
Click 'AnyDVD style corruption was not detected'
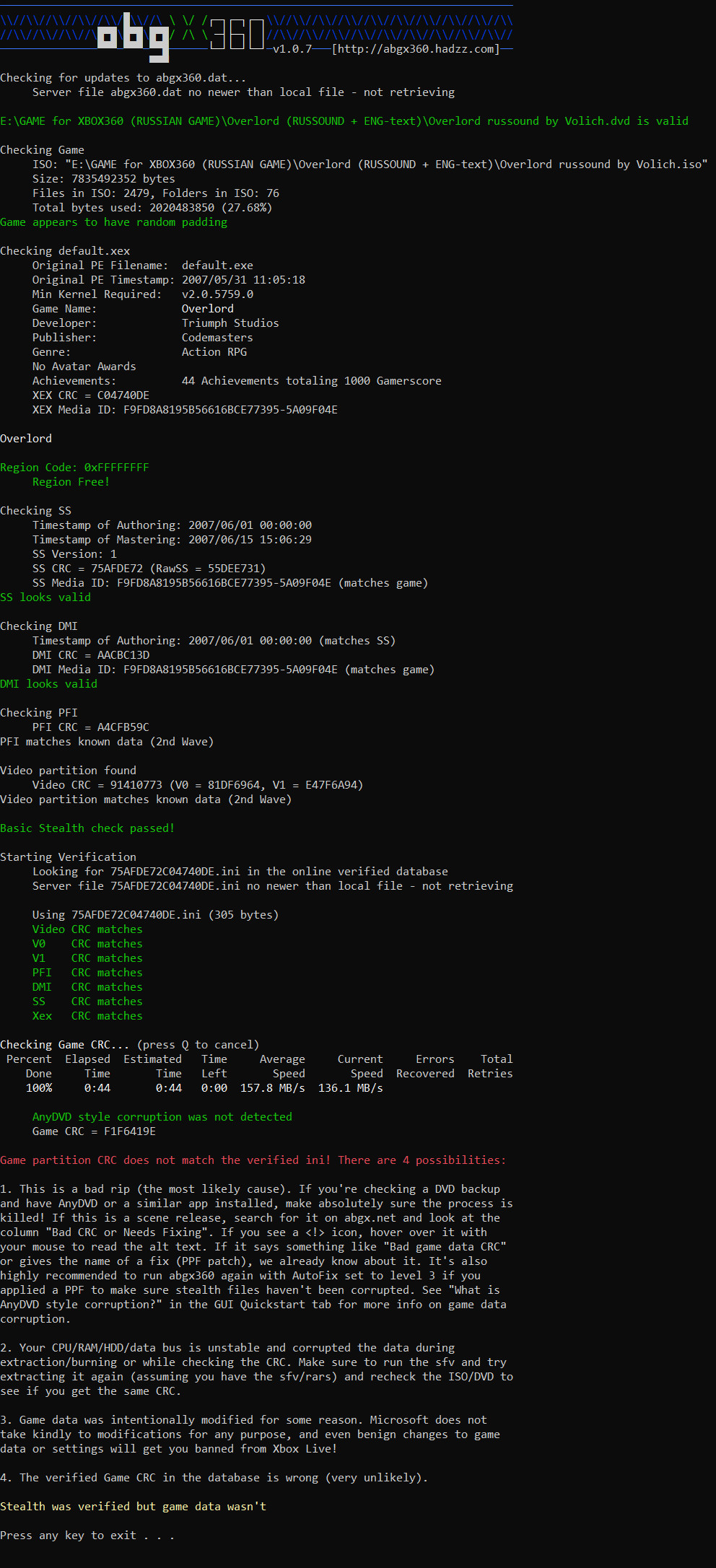click(162, 1117)
